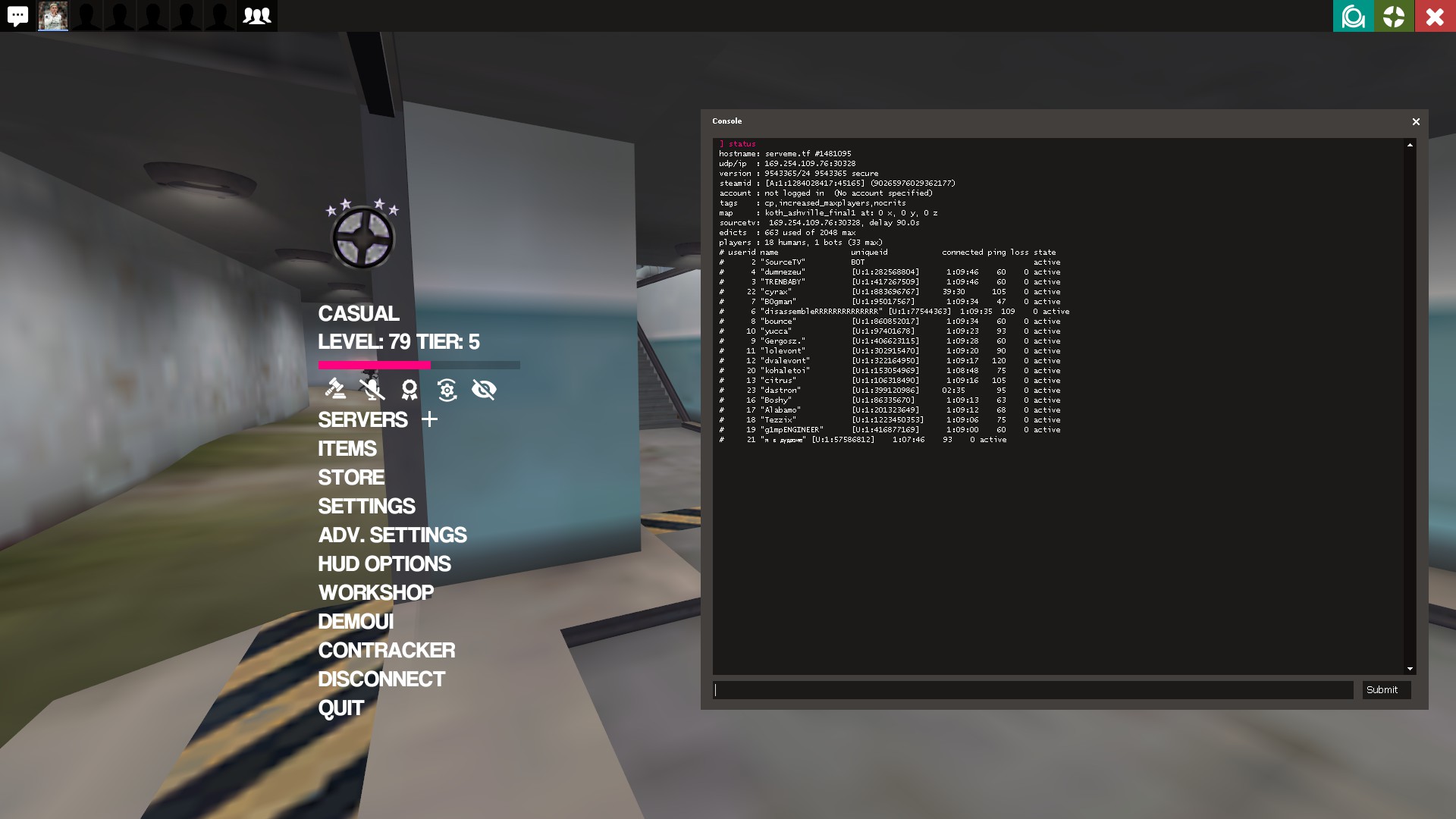
Task: Click the 'TRENBABY' player row
Action: [x=890, y=281]
